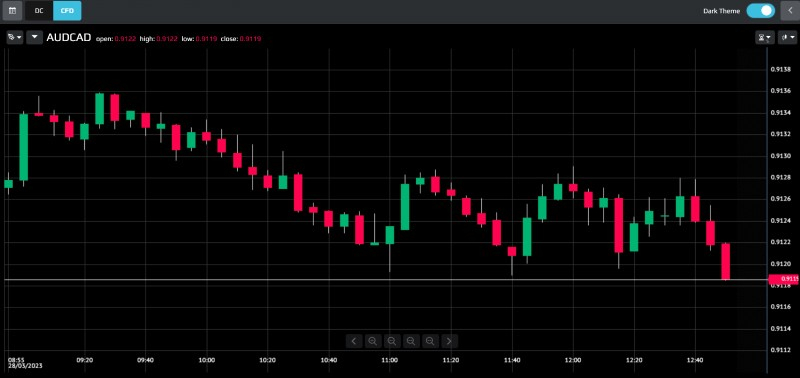800x378 pixels.
Task: Click the 0.9136 price axis label
Action: [x=780, y=91]
